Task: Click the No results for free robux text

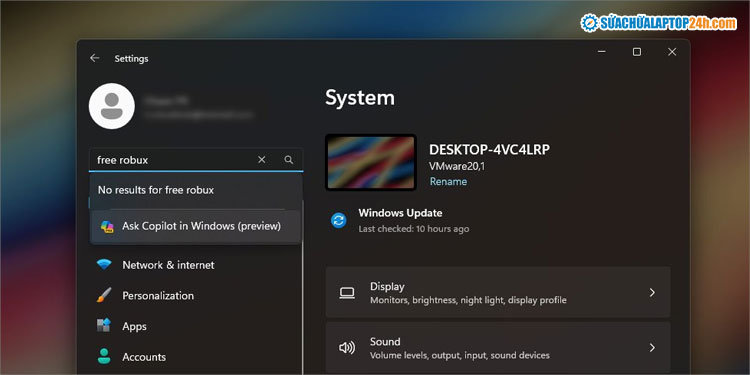Action: point(156,190)
